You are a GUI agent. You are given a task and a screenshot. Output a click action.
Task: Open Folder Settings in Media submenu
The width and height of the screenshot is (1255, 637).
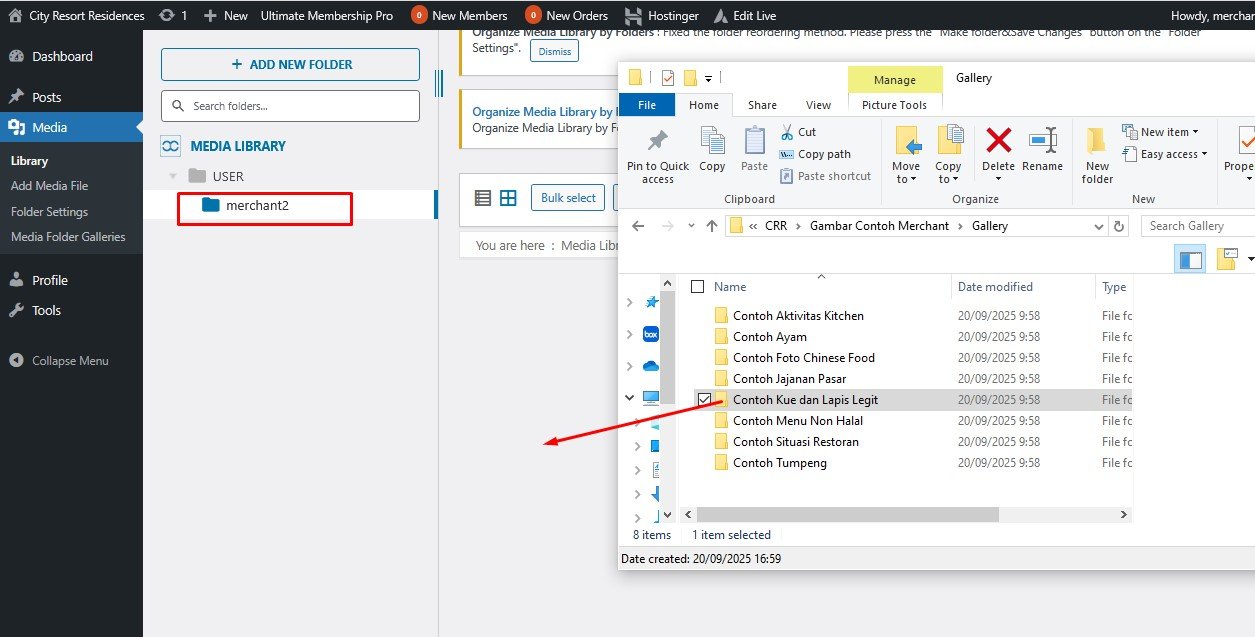49,212
